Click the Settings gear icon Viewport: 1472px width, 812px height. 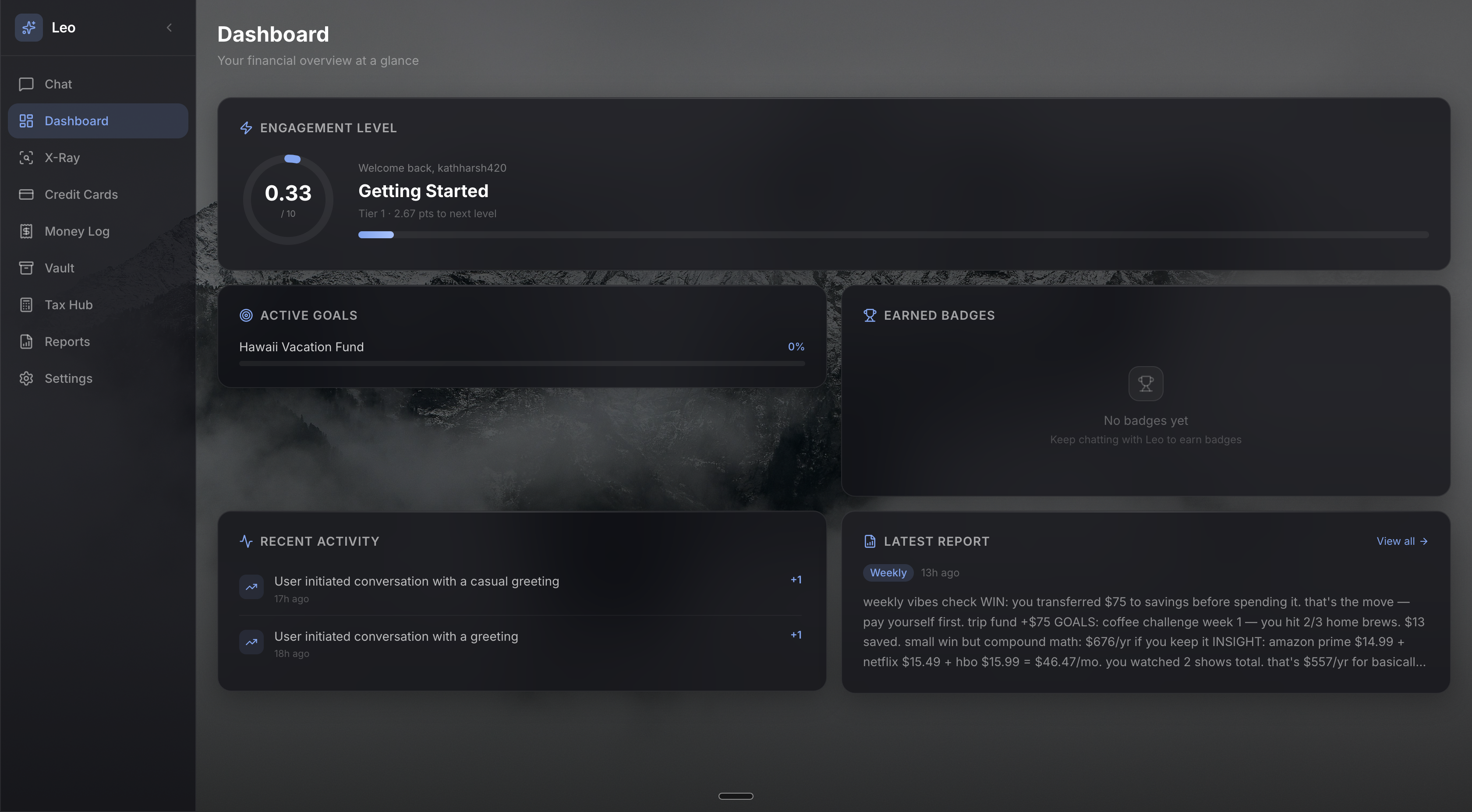click(x=26, y=378)
